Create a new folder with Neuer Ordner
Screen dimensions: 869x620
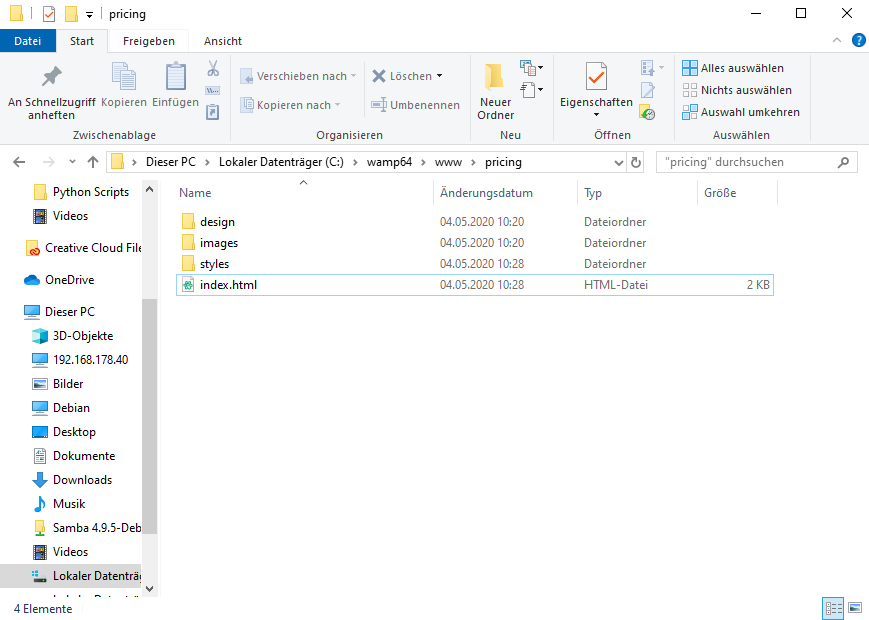495,90
